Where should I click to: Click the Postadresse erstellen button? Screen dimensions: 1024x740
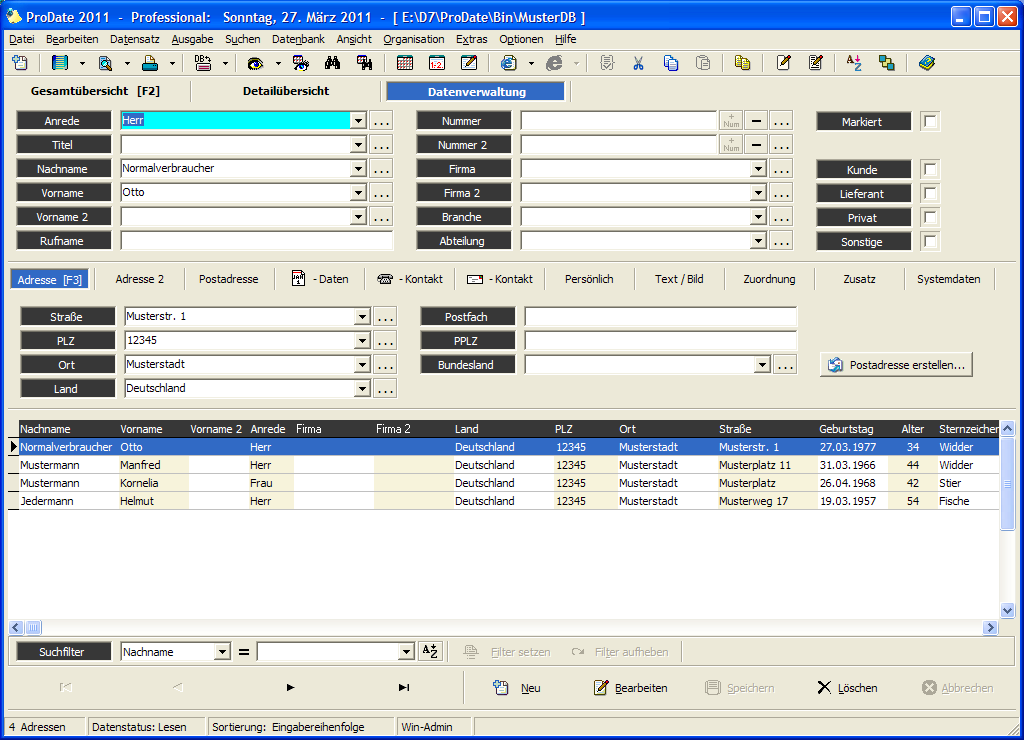[x=896, y=365]
